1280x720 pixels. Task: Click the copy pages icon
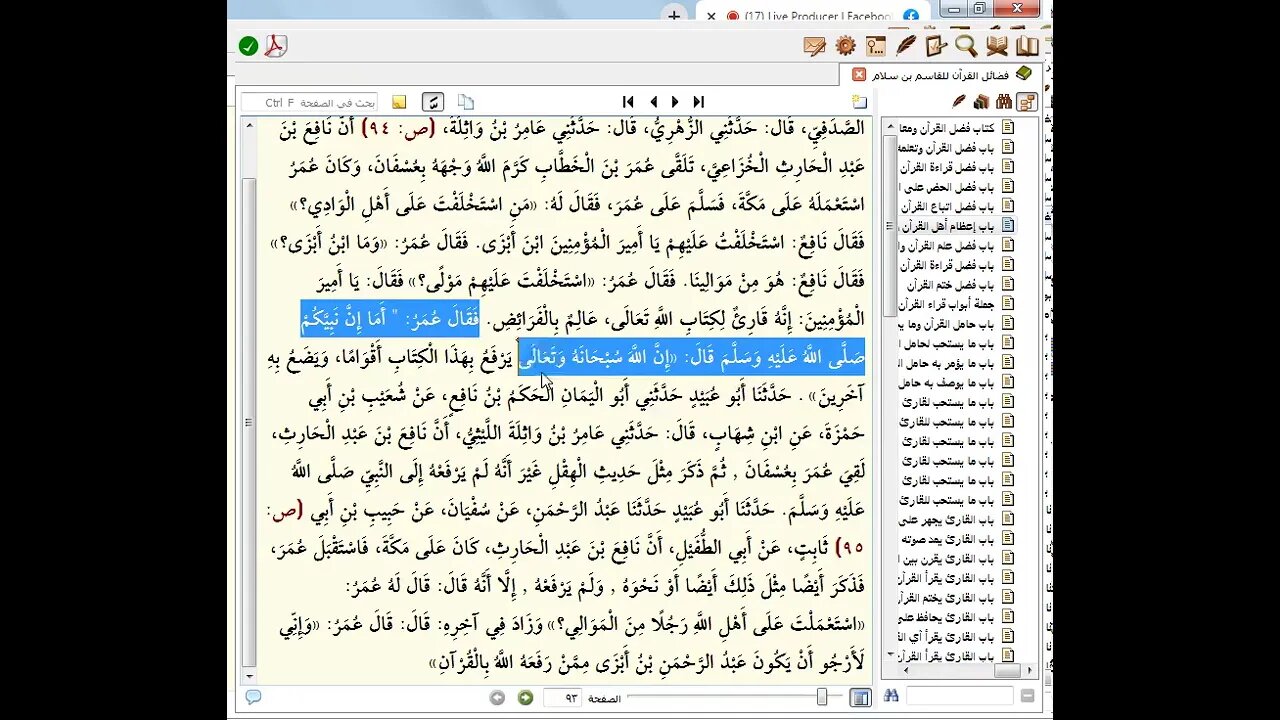tap(466, 102)
